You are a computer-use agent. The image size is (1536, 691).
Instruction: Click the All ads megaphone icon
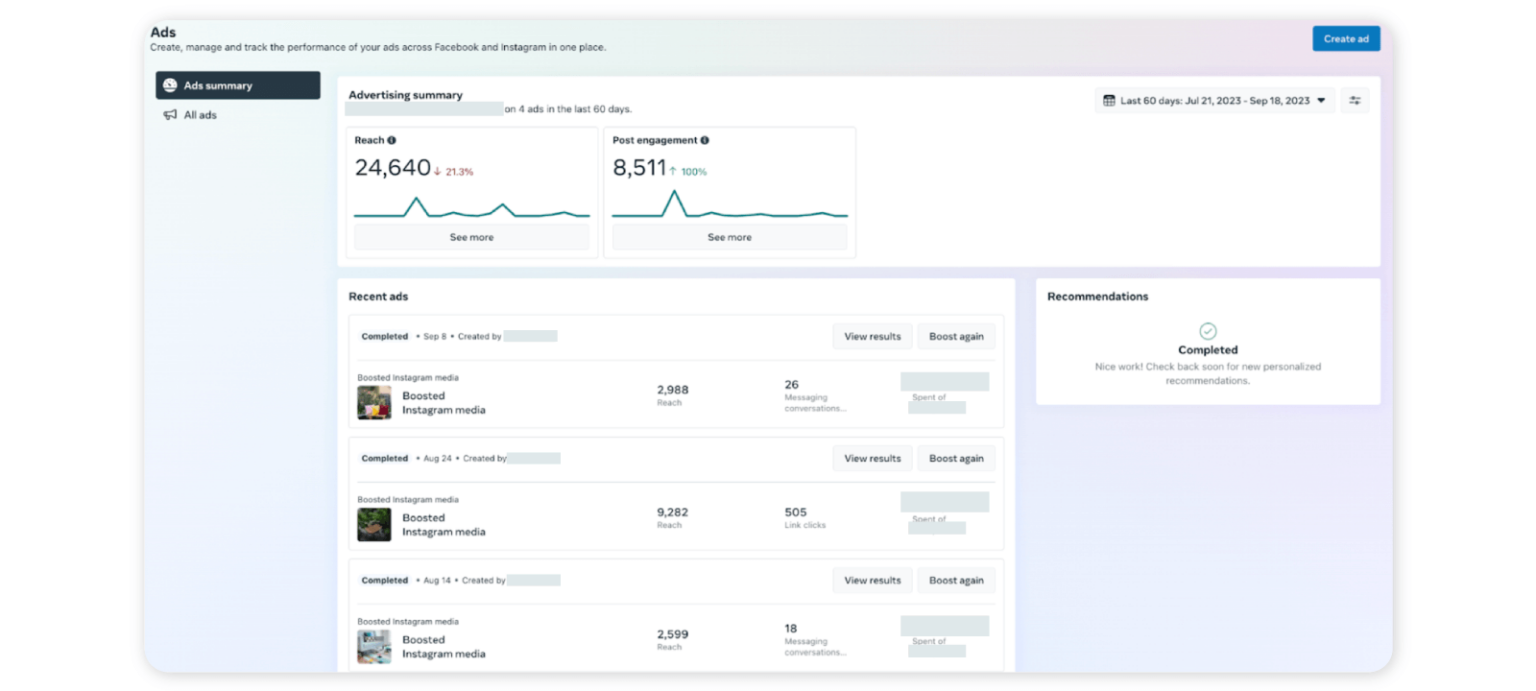(x=170, y=115)
